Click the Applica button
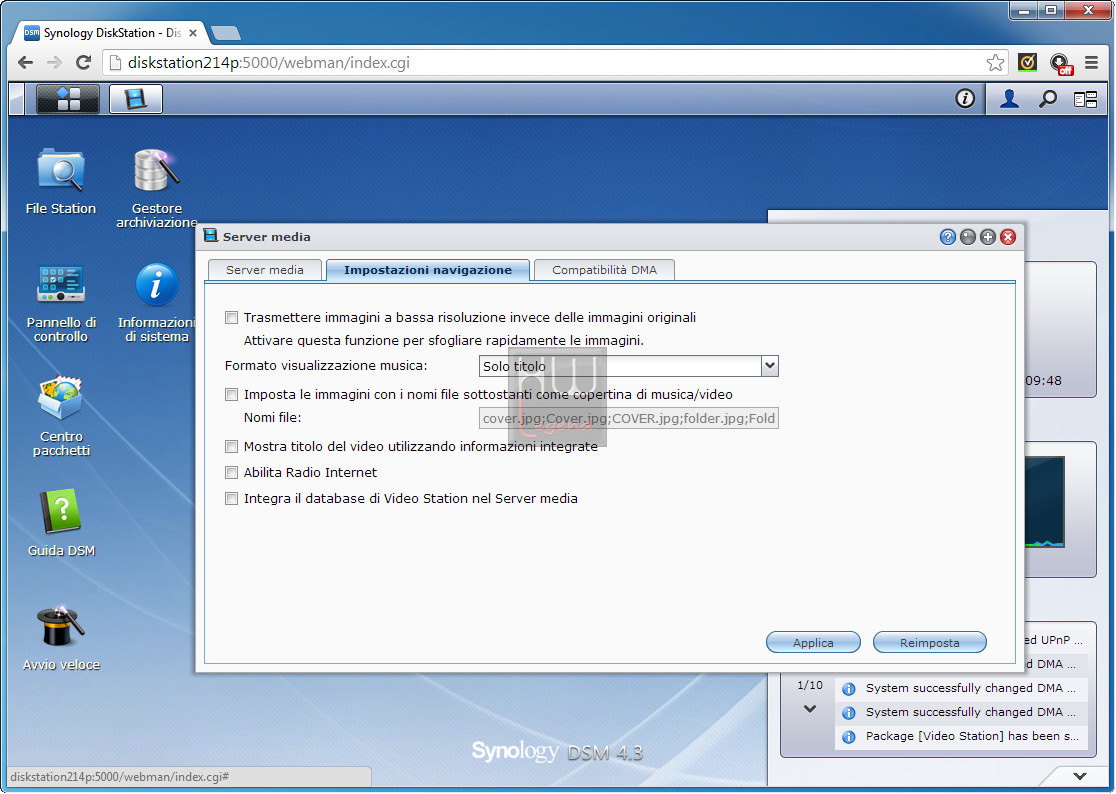This screenshot has height=794, width=1116. click(813, 642)
